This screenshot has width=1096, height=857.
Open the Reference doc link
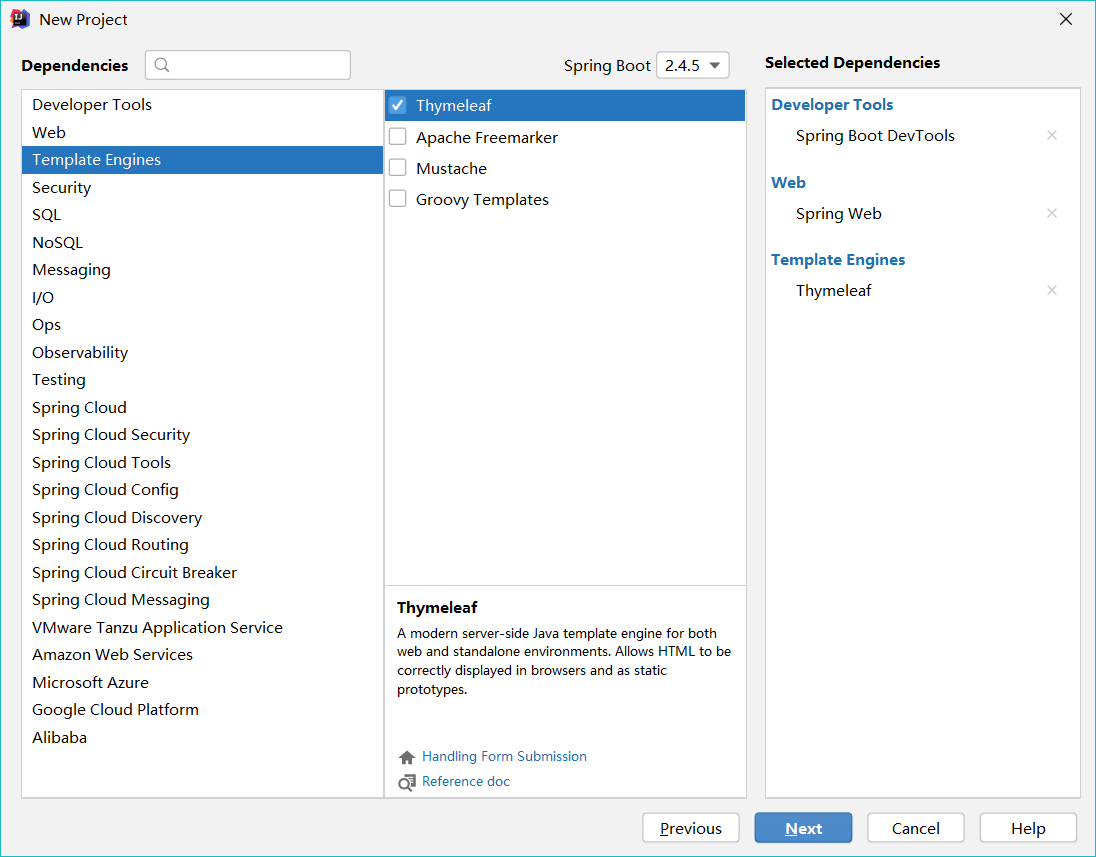point(466,782)
